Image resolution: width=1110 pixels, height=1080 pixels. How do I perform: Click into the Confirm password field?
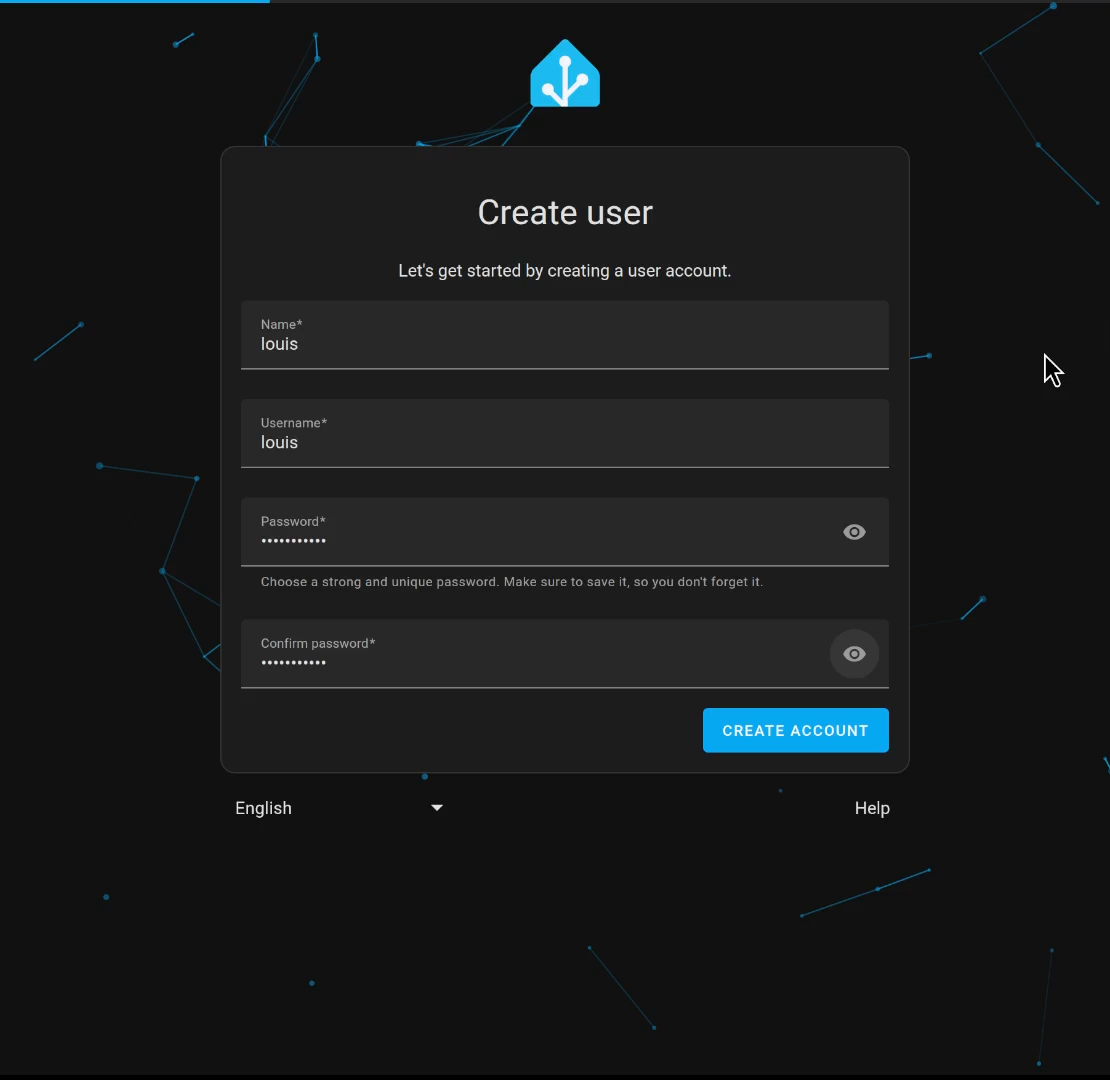coord(564,653)
